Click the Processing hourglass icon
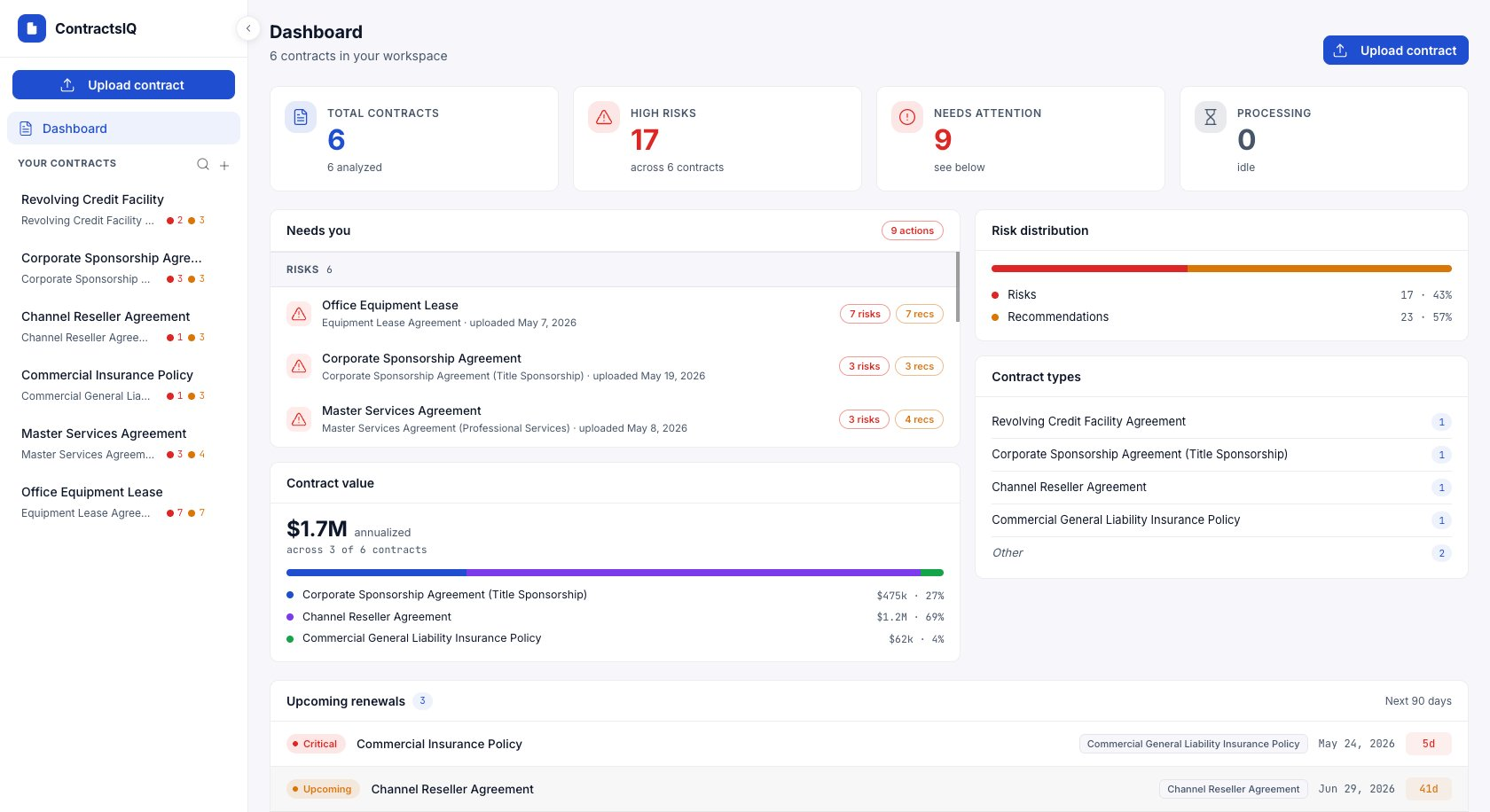Image resolution: width=1490 pixels, height=812 pixels. [x=1211, y=117]
